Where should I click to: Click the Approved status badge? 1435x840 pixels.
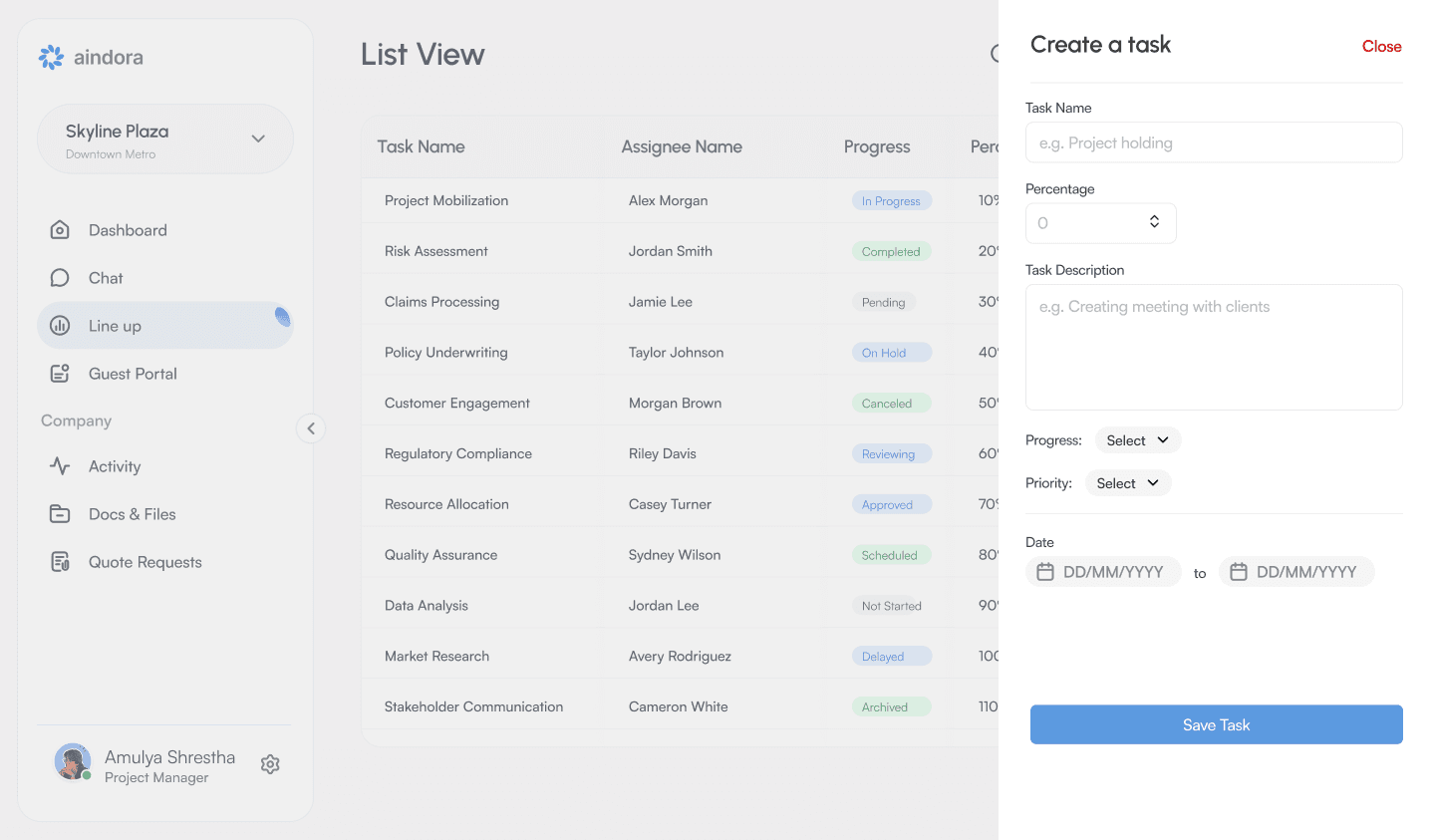tap(891, 505)
